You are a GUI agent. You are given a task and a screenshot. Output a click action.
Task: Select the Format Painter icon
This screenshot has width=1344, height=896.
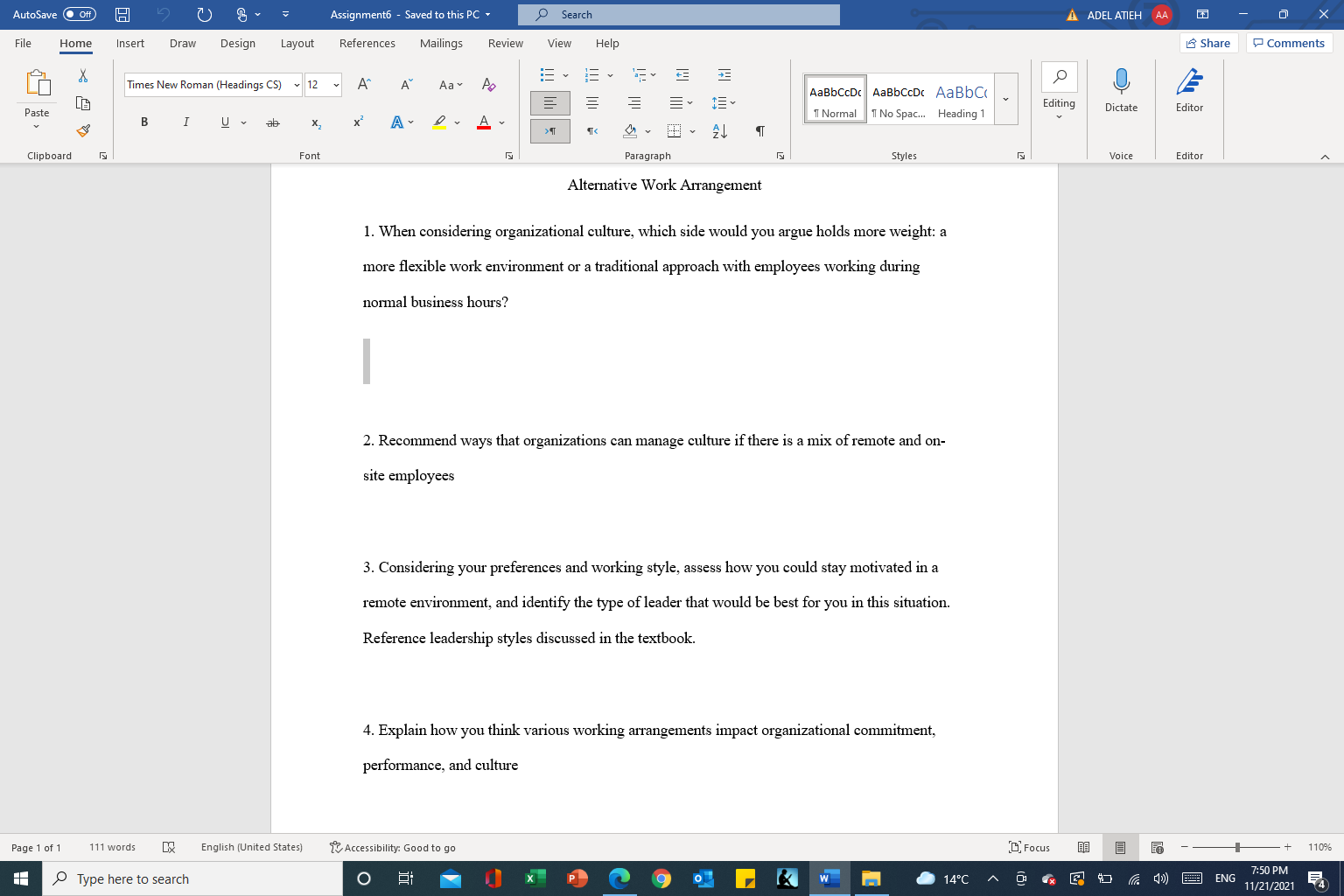click(83, 129)
